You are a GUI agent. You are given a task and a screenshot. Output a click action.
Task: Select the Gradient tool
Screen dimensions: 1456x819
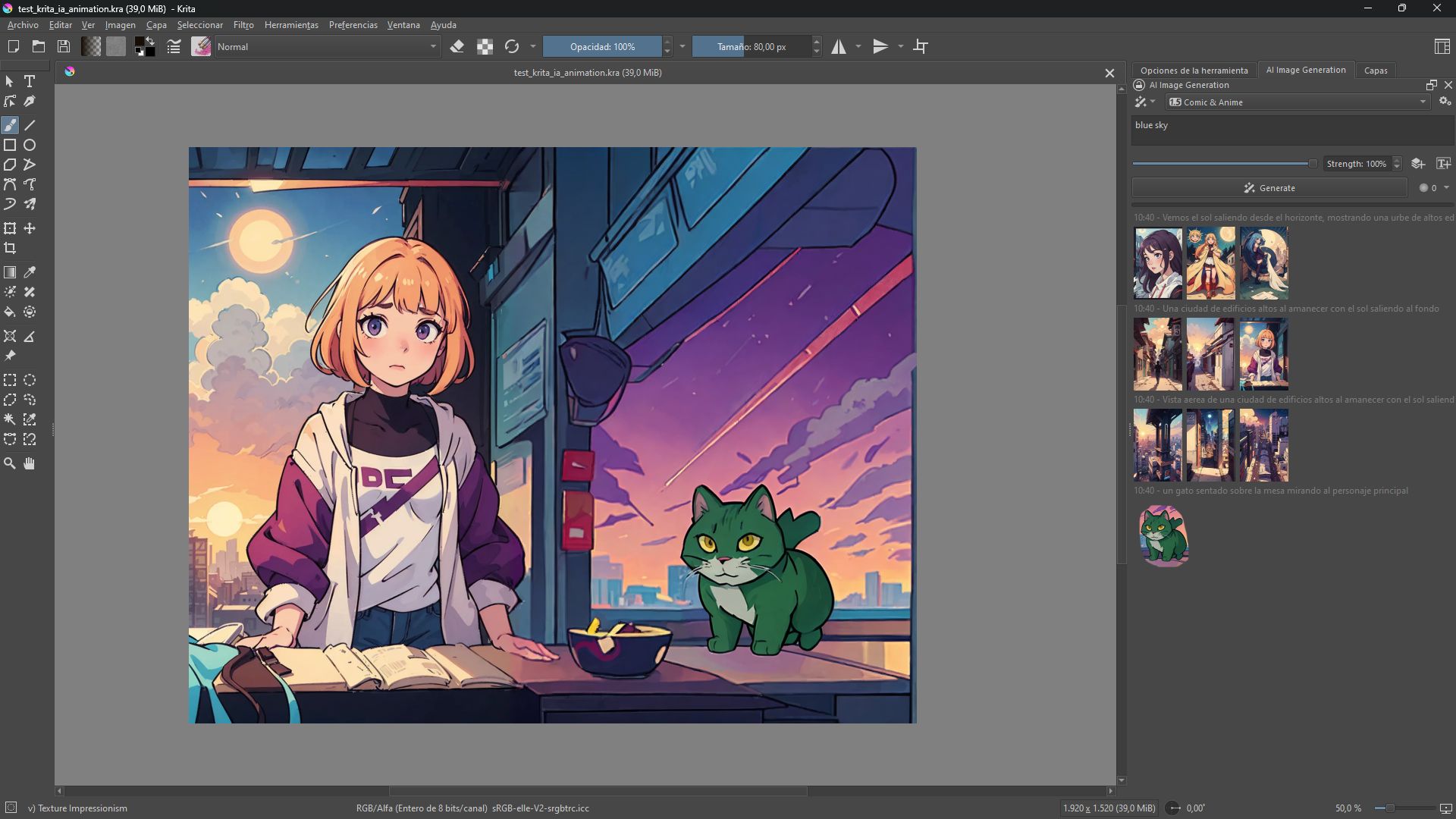pos(10,272)
